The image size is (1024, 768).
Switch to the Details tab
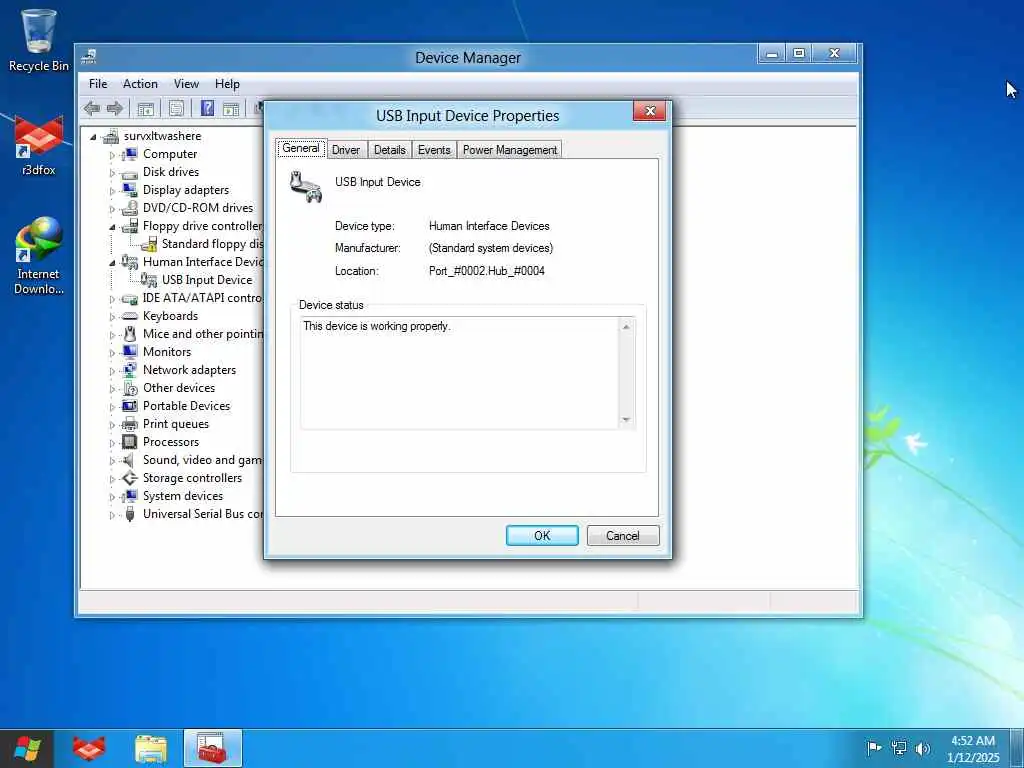pyautogui.click(x=390, y=150)
